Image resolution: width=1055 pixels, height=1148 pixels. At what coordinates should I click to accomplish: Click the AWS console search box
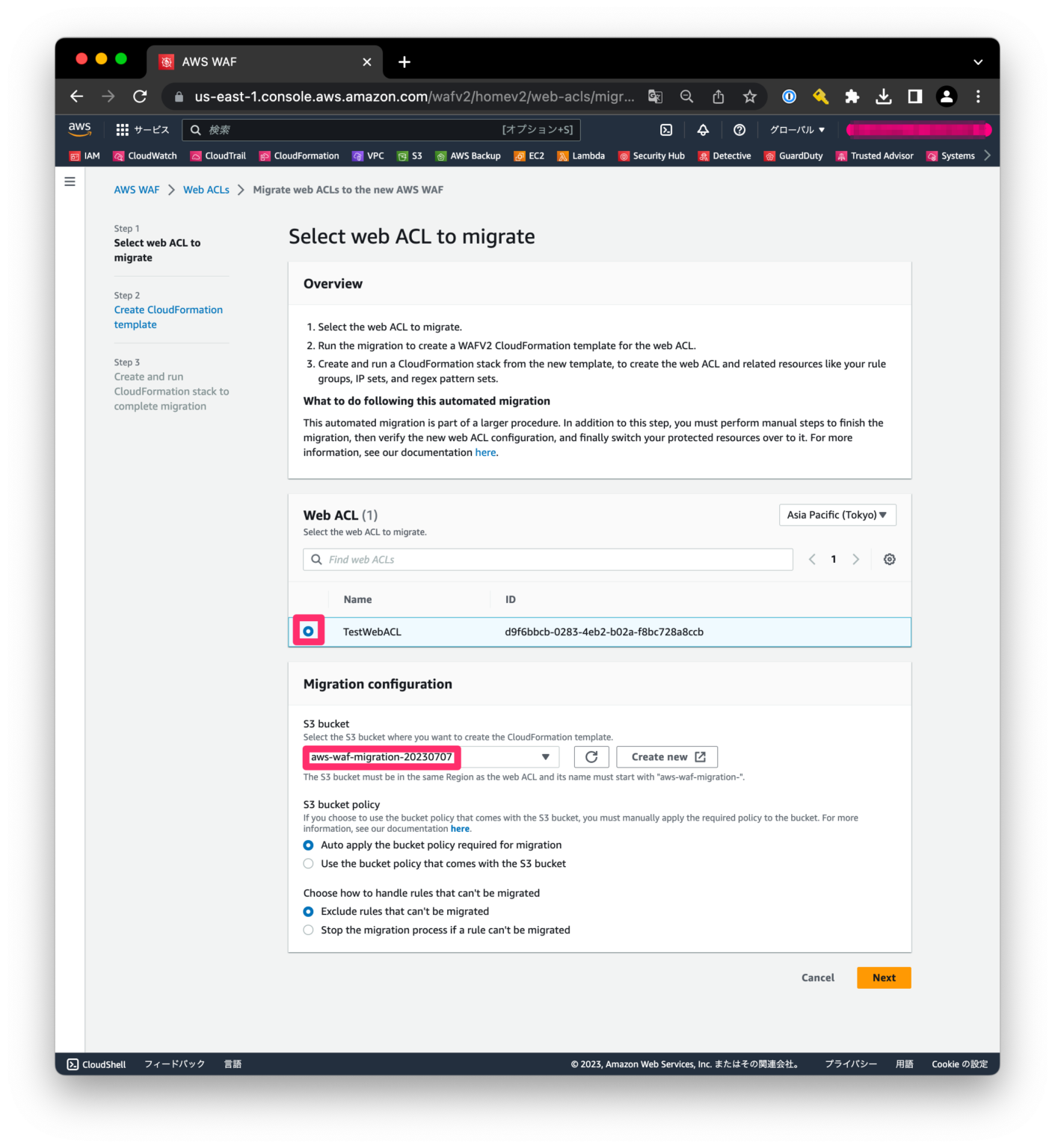point(381,130)
